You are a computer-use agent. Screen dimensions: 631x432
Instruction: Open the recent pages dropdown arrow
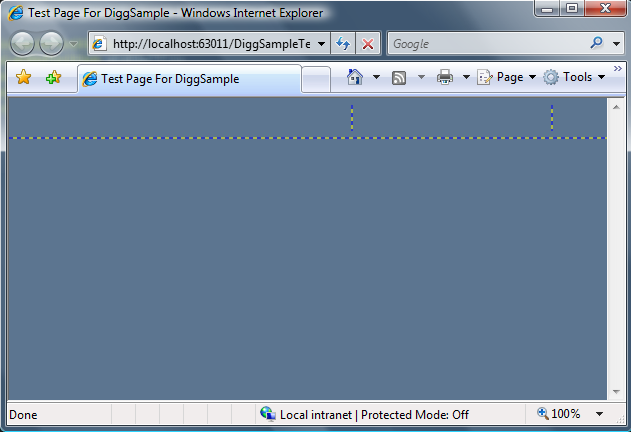pyautogui.click(x=73, y=44)
